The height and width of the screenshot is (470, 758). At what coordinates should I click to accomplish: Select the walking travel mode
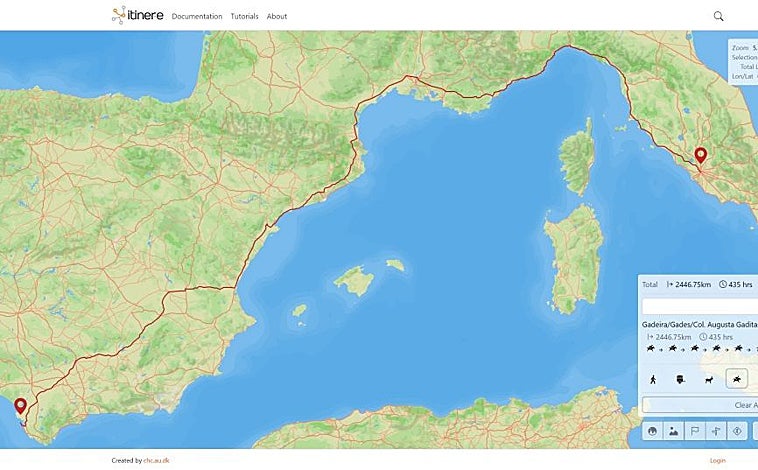click(x=653, y=380)
